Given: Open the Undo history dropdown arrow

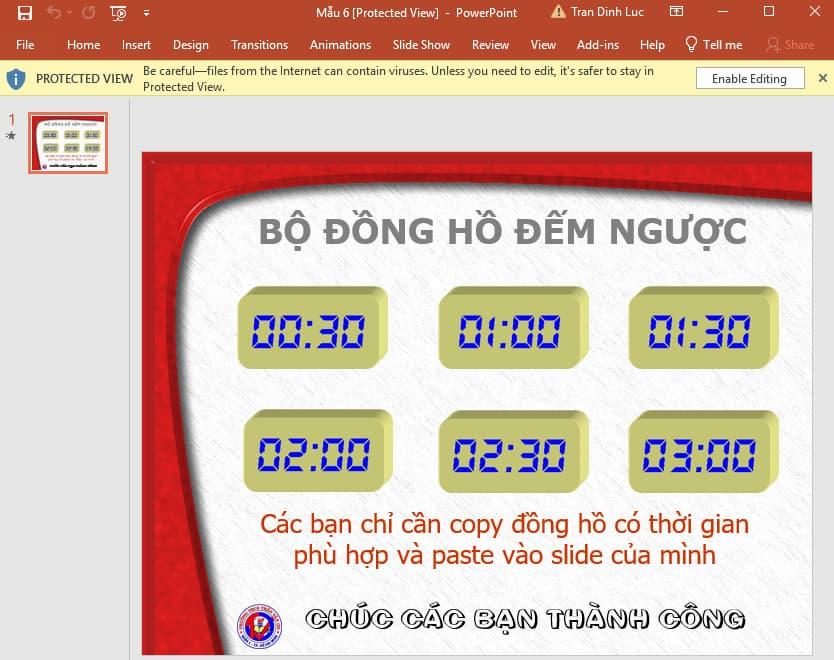Looking at the screenshot, I should 68,12.
